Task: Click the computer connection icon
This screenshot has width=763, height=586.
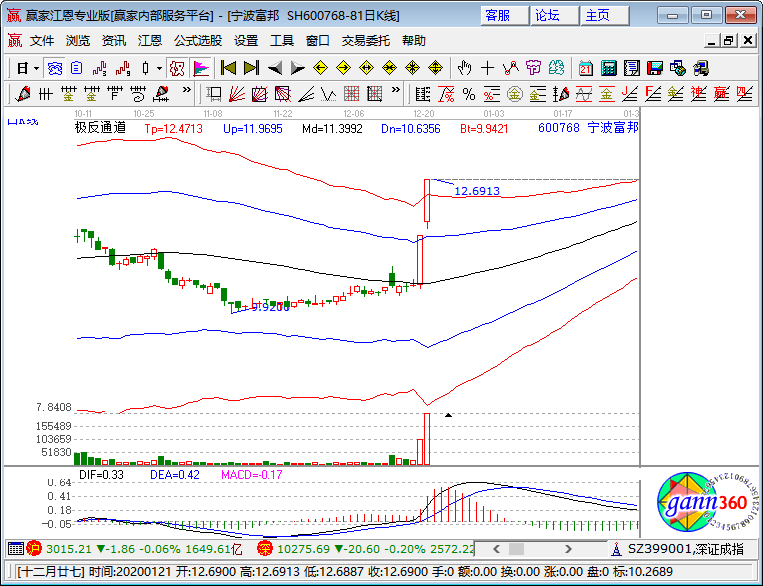Action: pyautogui.click(x=701, y=68)
